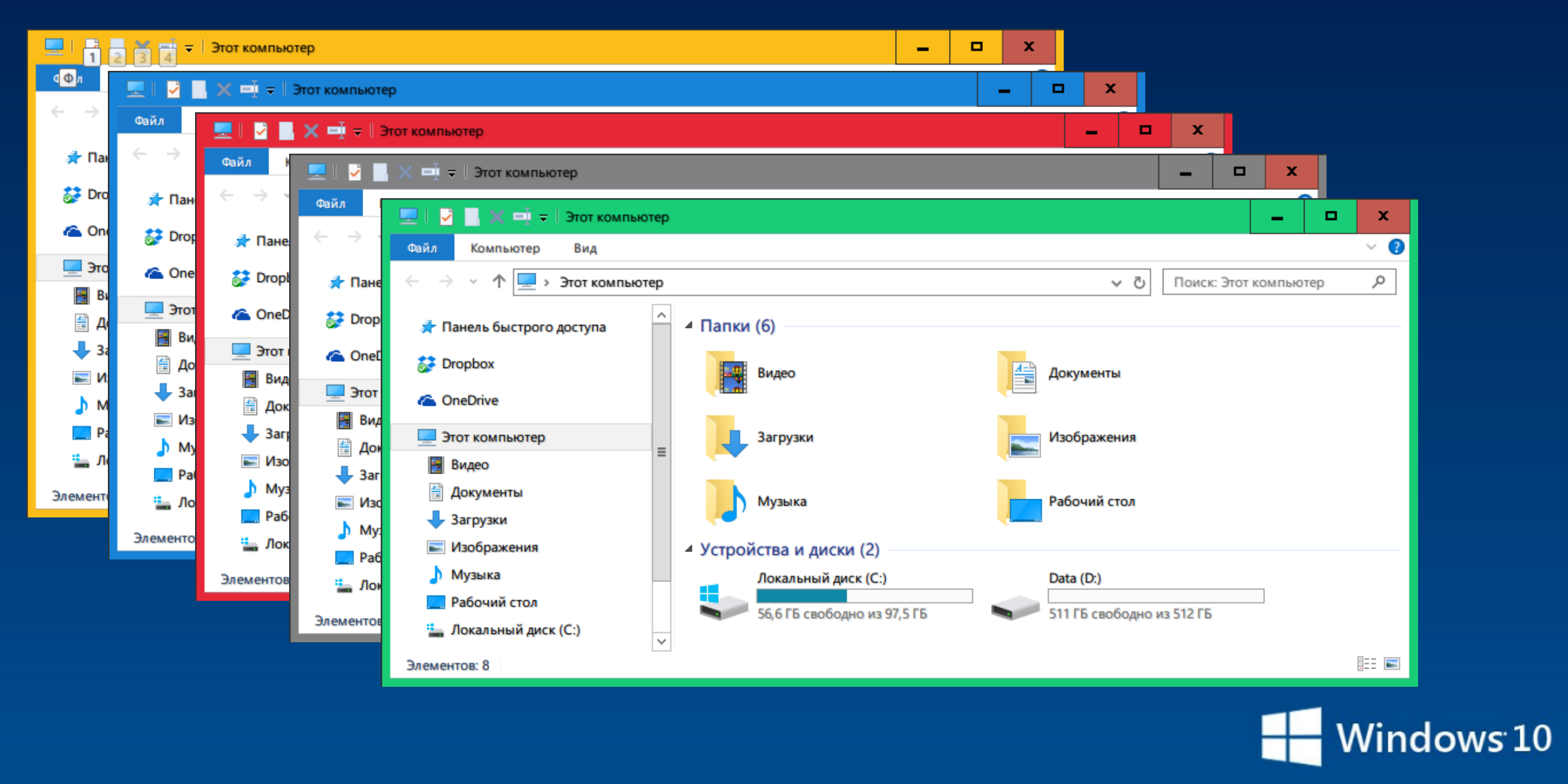Switch to details view in status bar
The width and height of the screenshot is (1568, 784).
pos(1366,664)
